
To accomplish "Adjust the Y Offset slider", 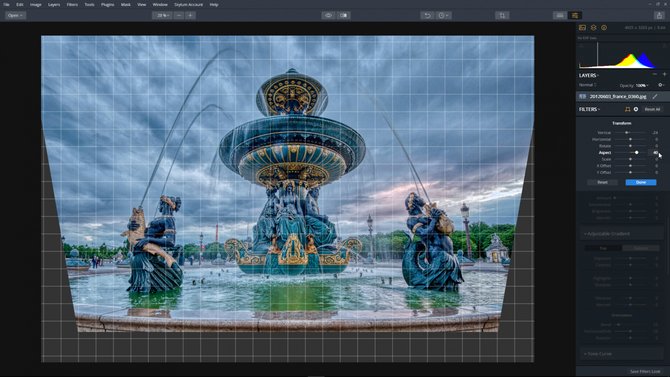I will coord(630,172).
